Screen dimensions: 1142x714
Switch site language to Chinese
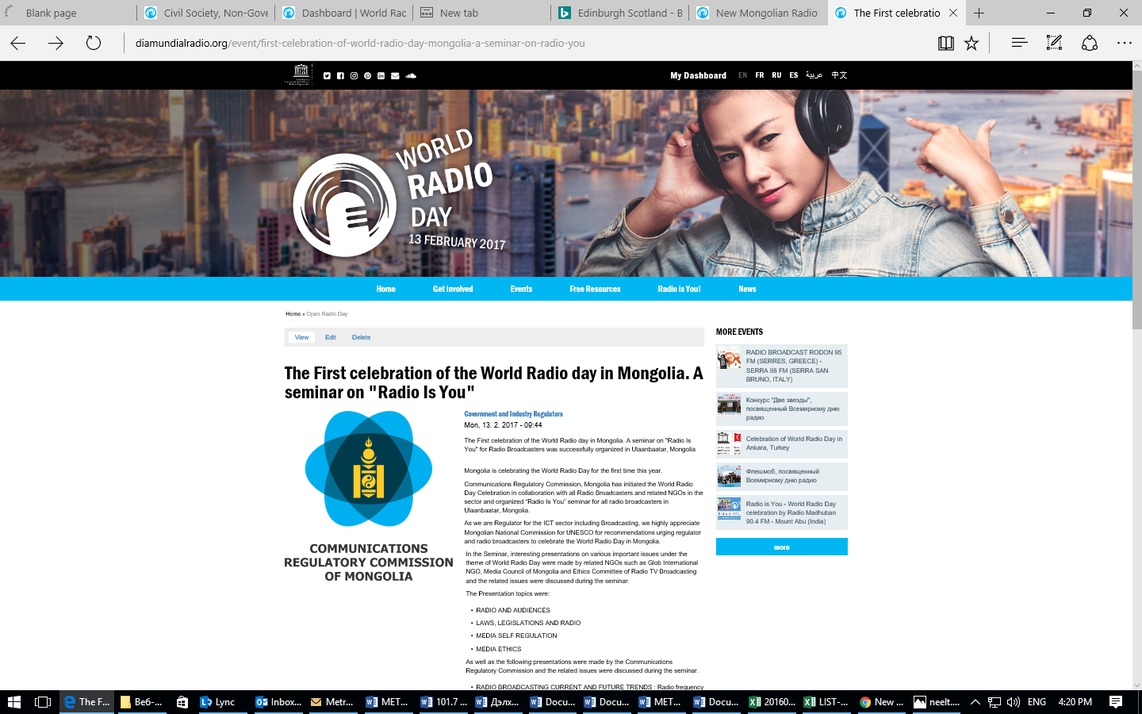click(x=839, y=75)
